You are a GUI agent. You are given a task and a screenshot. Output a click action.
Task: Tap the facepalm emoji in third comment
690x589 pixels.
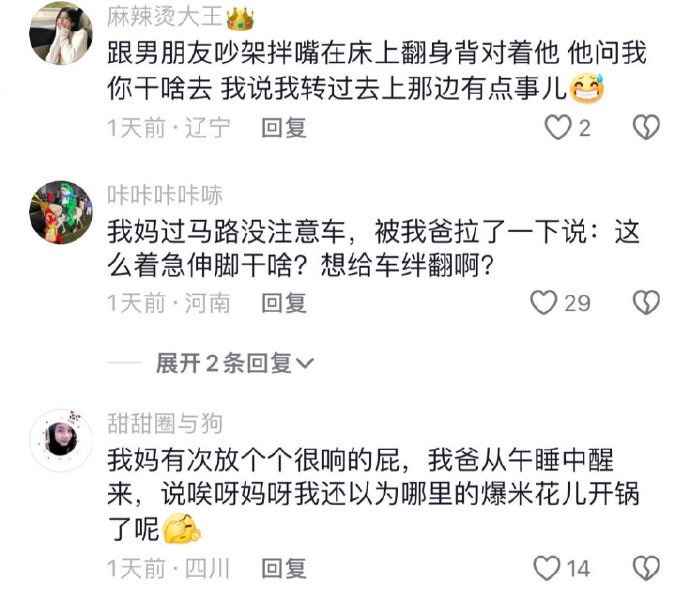pyautogui.click(x=182, y=528)
